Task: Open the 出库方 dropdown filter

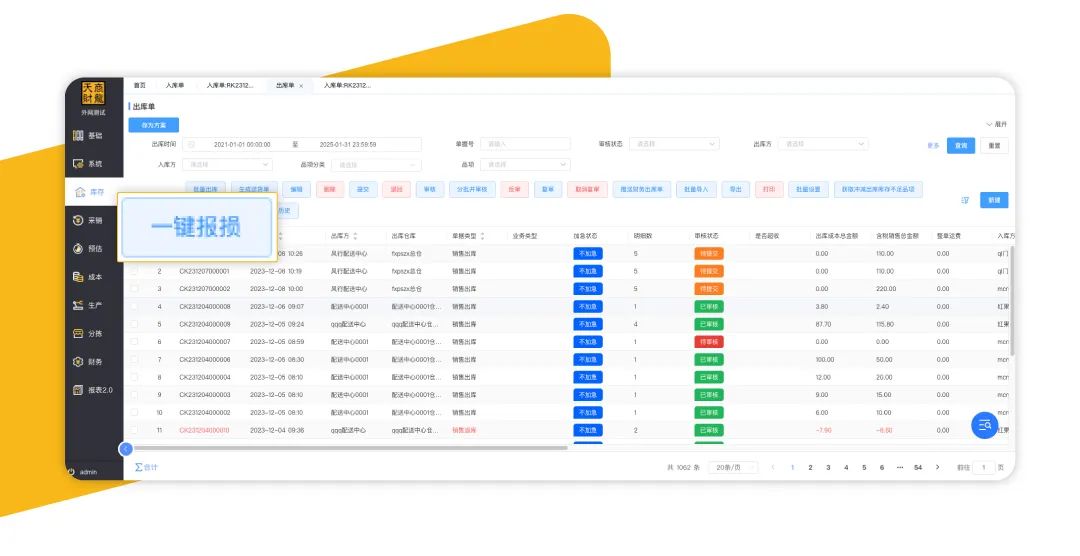Action: pyautogui.click(x=823, y=144)
